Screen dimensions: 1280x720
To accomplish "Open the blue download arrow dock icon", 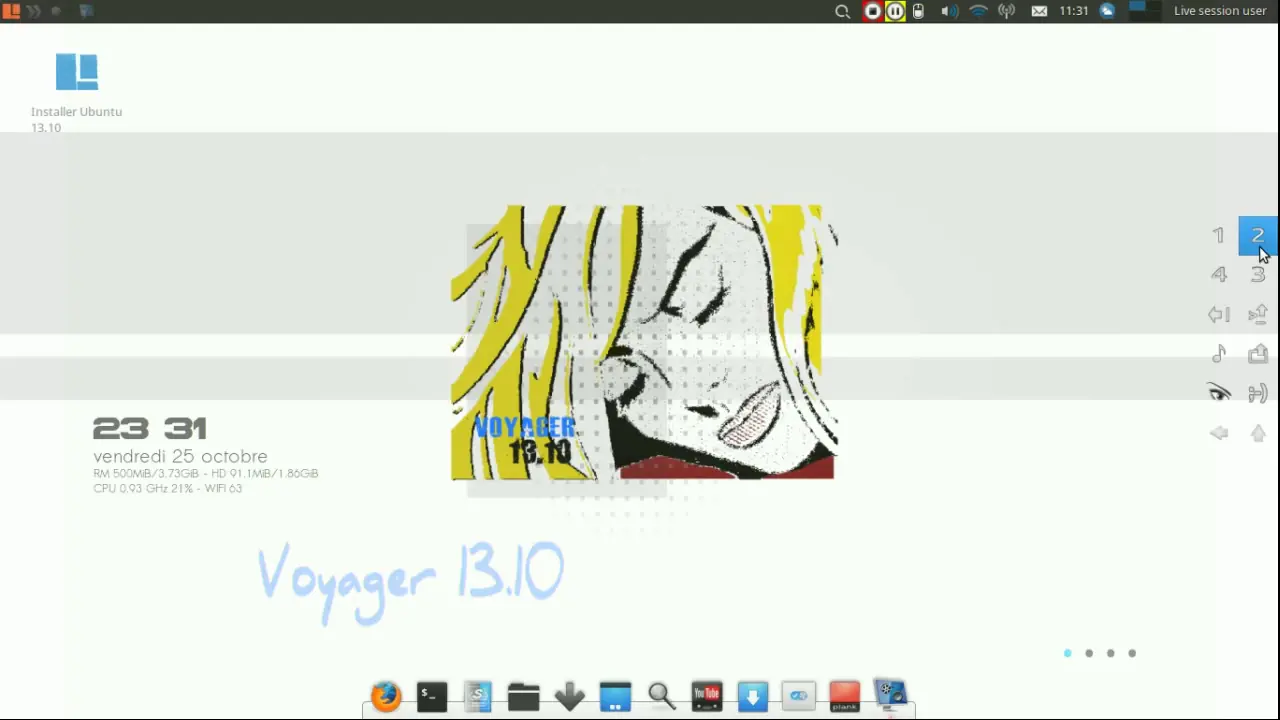I will 753,696.
